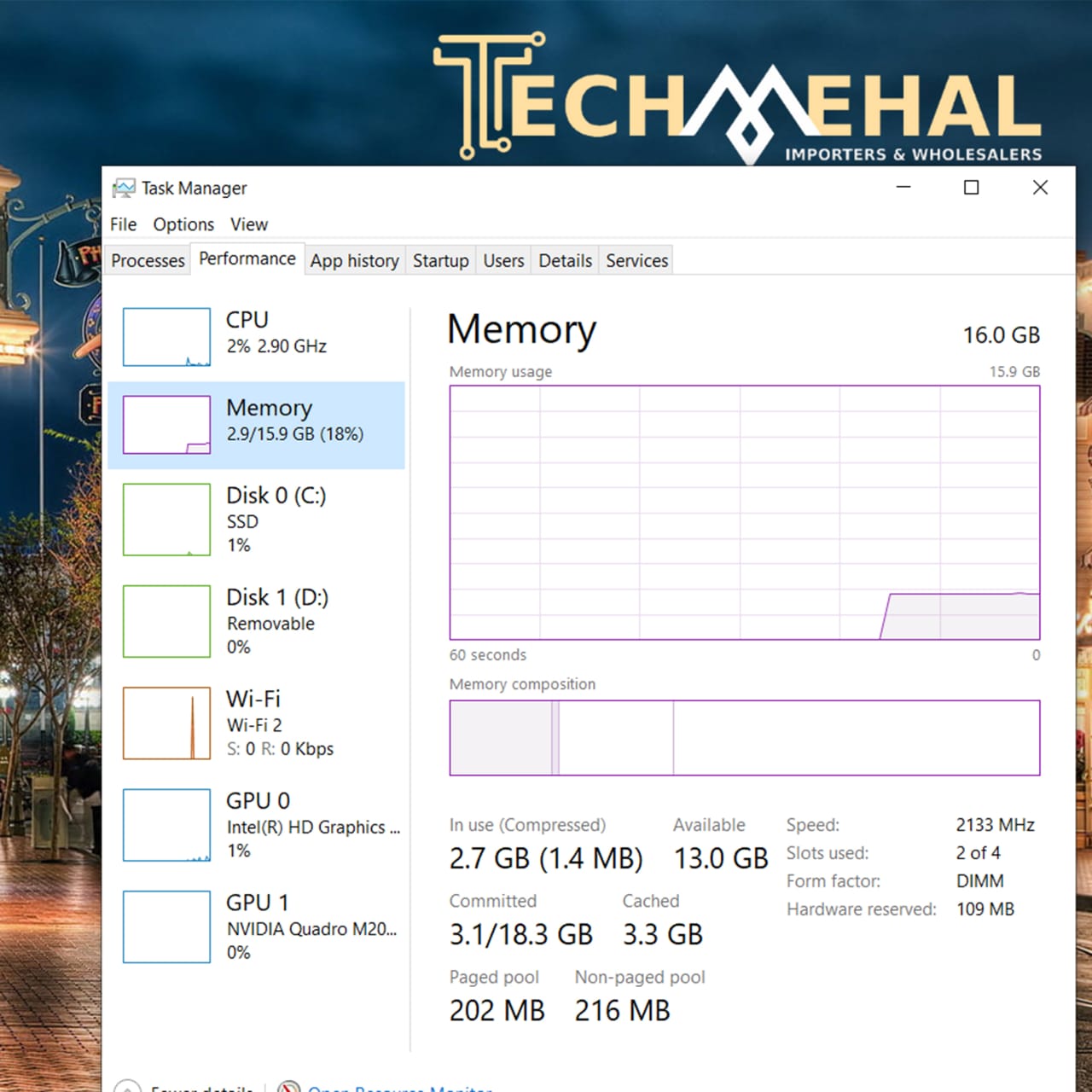
Task: Select GPU 0 label in sidebar
Action: pos(258,801)
